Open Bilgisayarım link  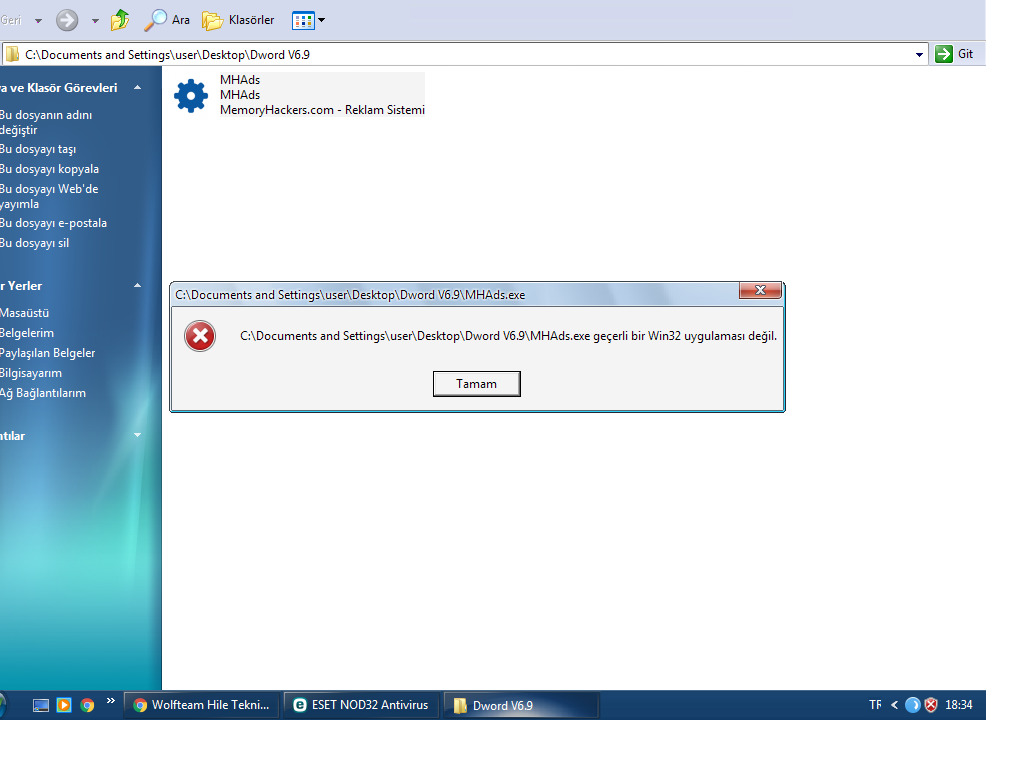[31, 373]
